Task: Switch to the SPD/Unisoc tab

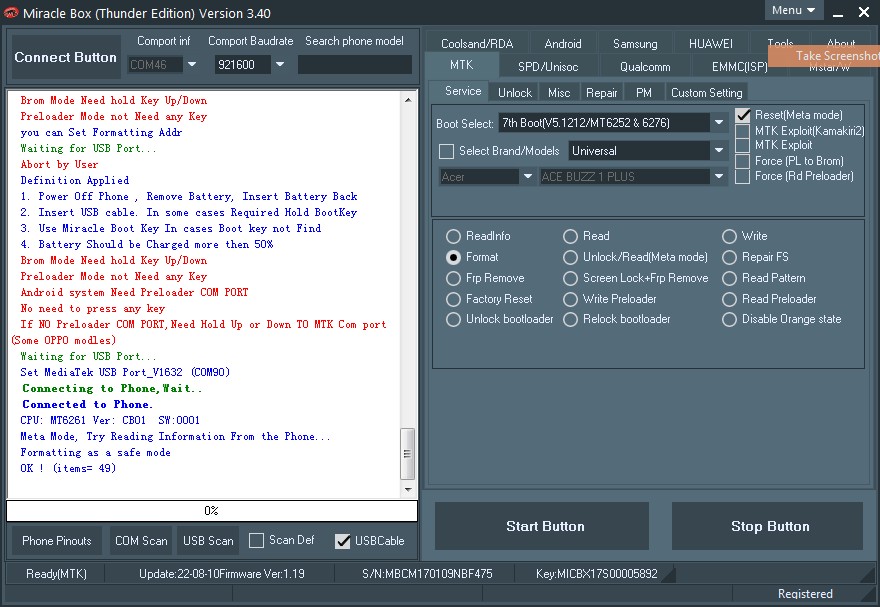Action: (x=548, y=67)
